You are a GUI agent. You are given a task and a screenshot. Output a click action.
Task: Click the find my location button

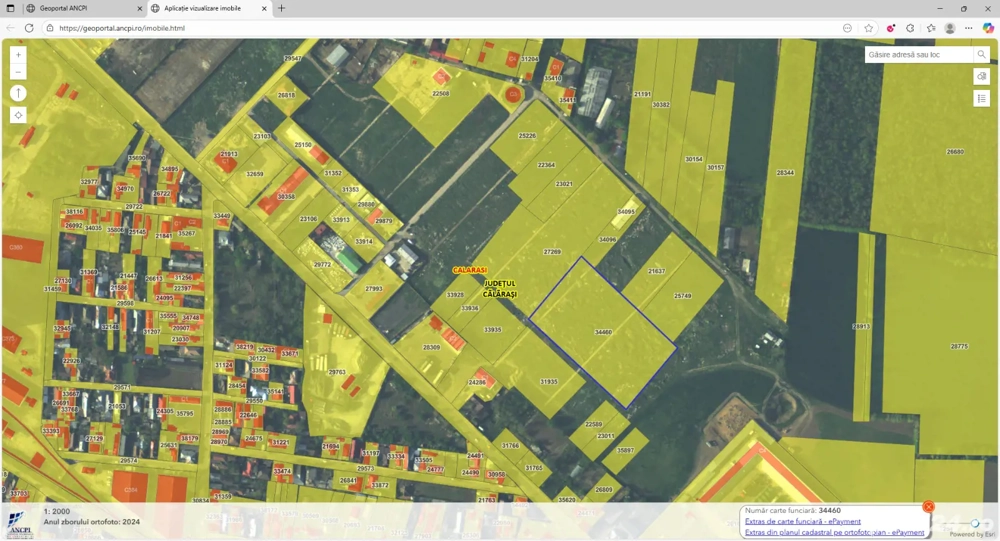click(x=18, y=115)
